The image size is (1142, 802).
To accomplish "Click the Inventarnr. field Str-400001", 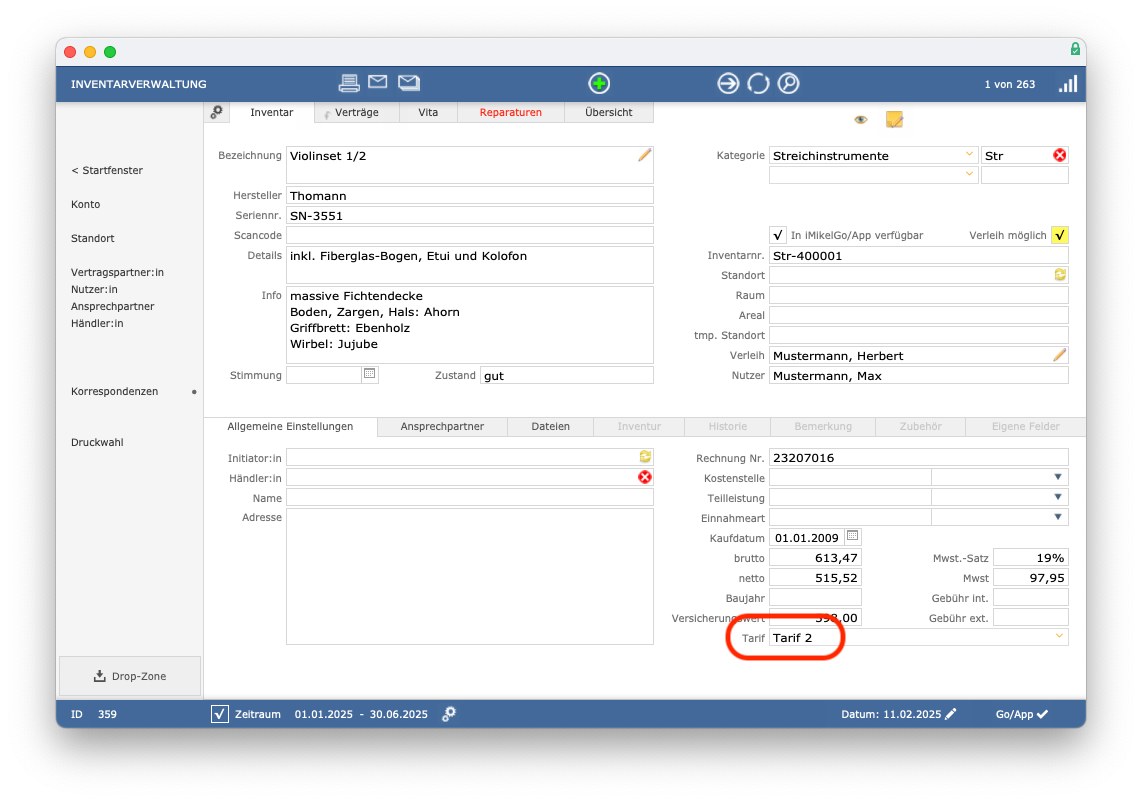I will coord(918,256).
